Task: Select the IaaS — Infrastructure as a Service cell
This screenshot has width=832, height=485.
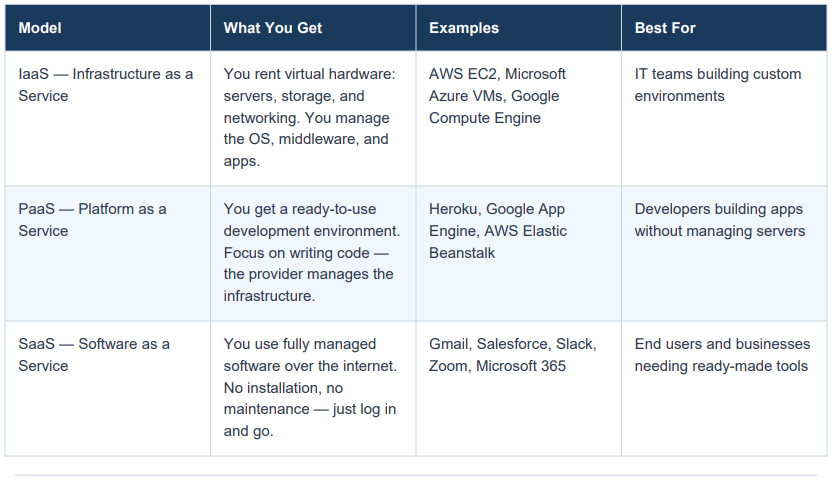Action: point(108,118)
